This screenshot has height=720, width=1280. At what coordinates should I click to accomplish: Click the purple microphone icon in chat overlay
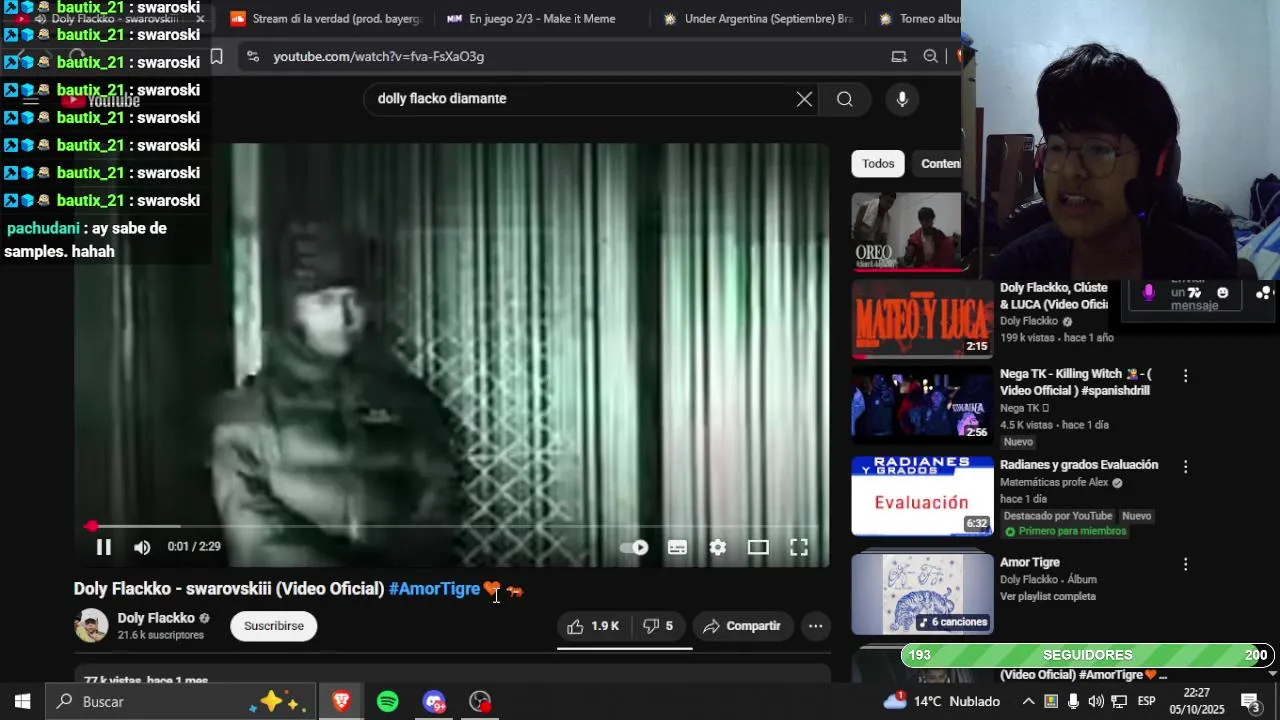tap(1148, 292)
